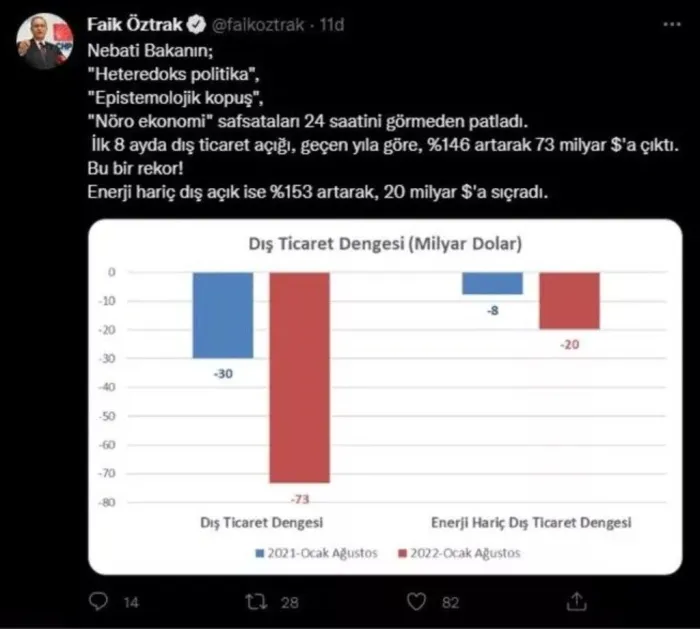This screenshot has width=700, height=629.
Task: Open the Dış Ticaret Dengesi chart image
Action: tap(385, 397)
